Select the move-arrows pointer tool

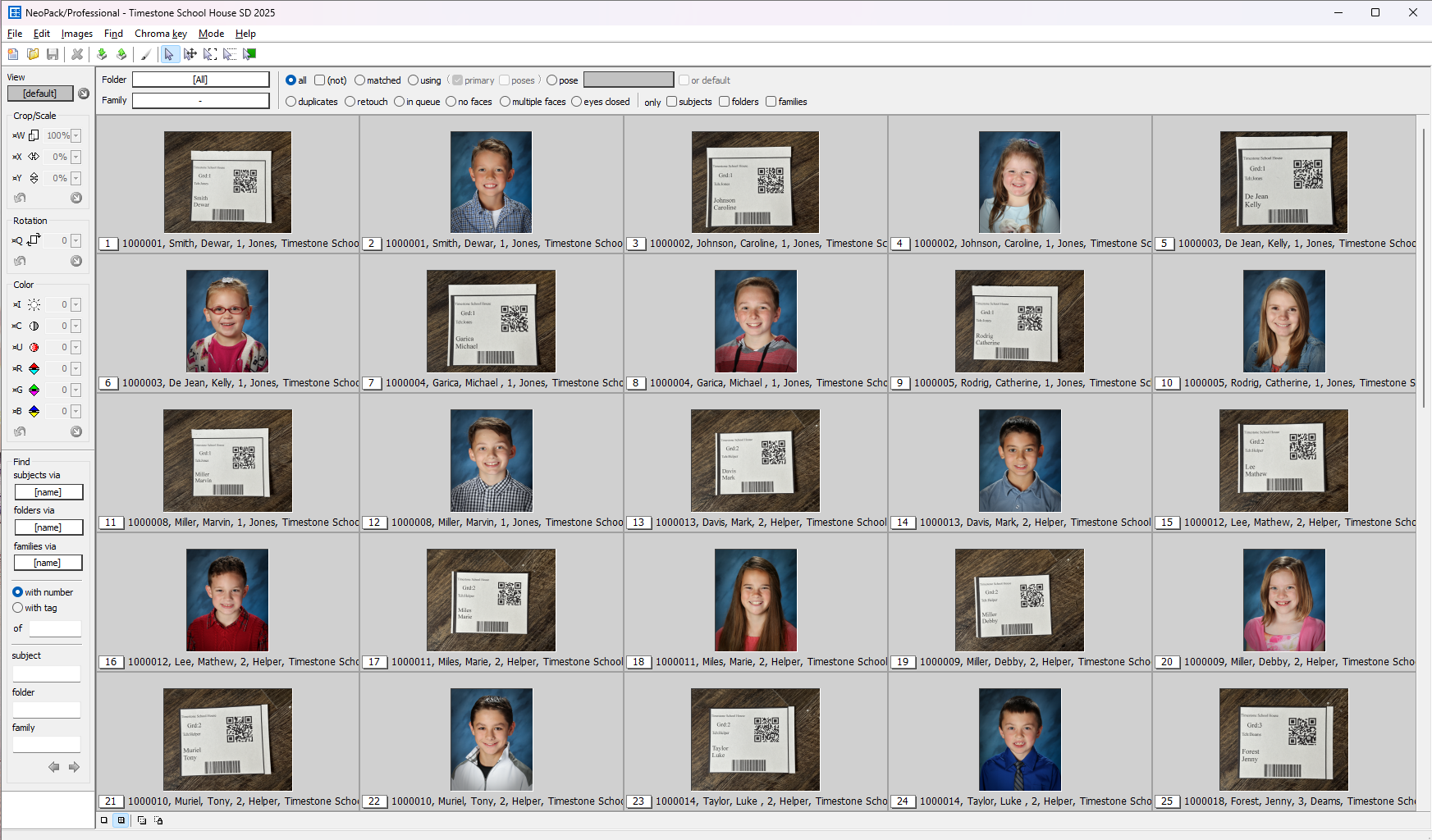point(190,54)
